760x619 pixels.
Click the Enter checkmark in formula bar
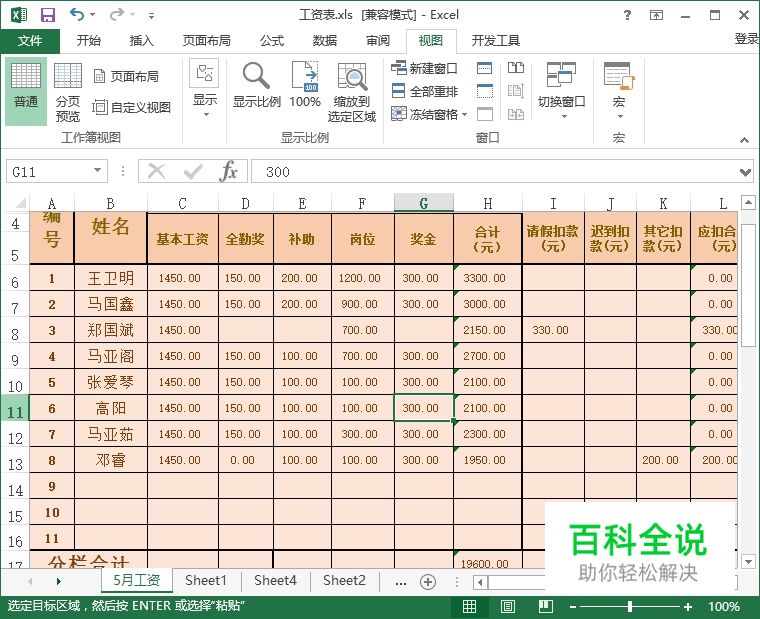pyautogui.click(x=192, y=171)
